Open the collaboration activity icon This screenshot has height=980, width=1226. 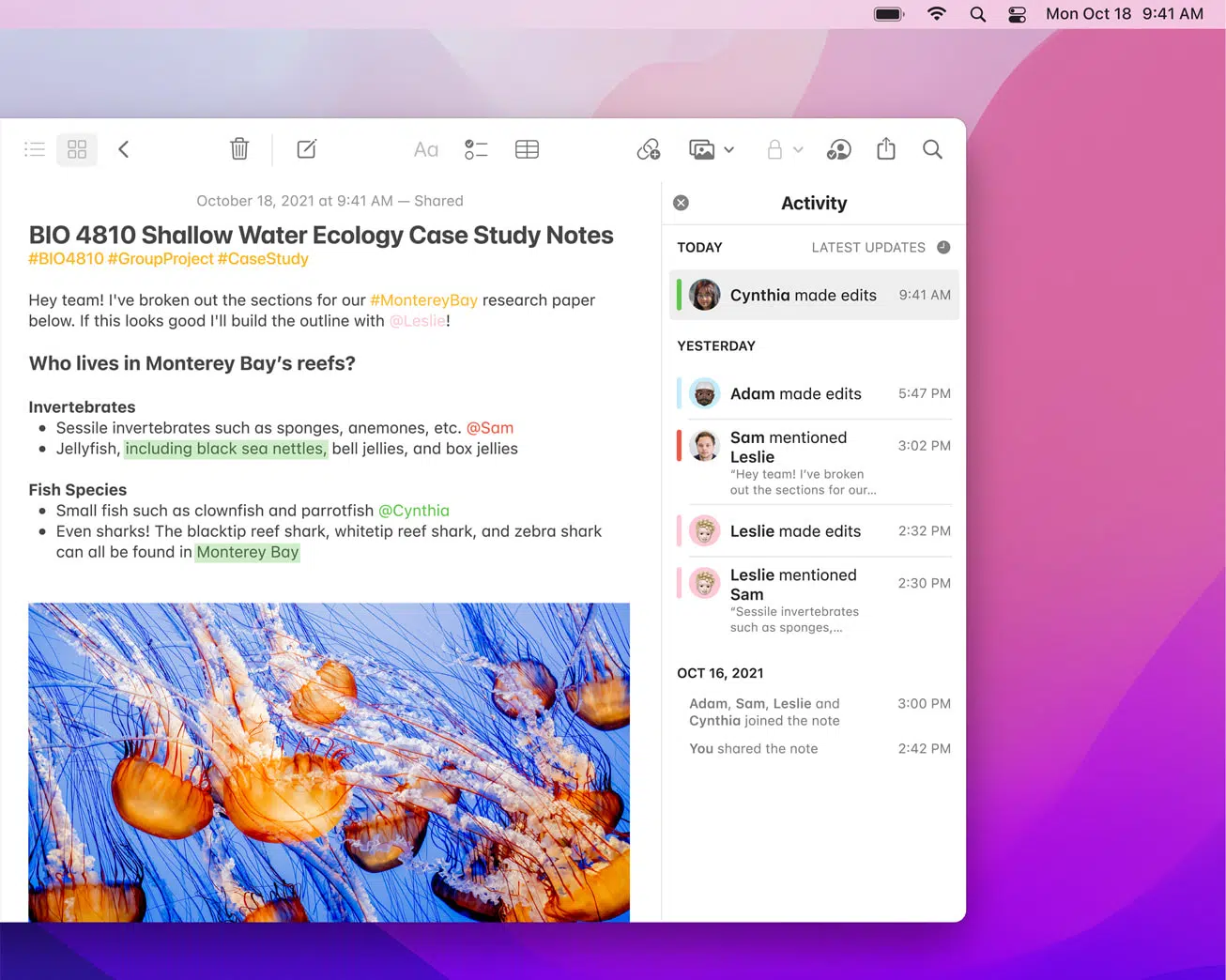pos(838,149)
